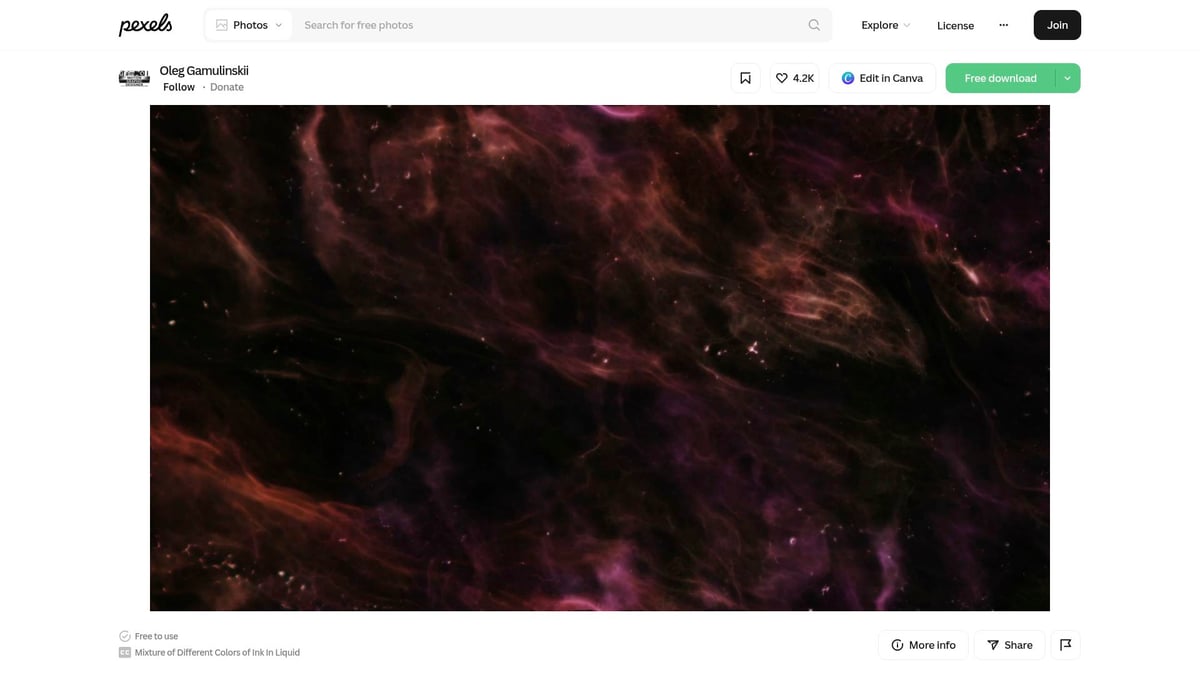The width and height of the screenshot is (1200, 675).
Task: Click the photographer's avatar thumbnail
Action: click(x=133, y=77)
